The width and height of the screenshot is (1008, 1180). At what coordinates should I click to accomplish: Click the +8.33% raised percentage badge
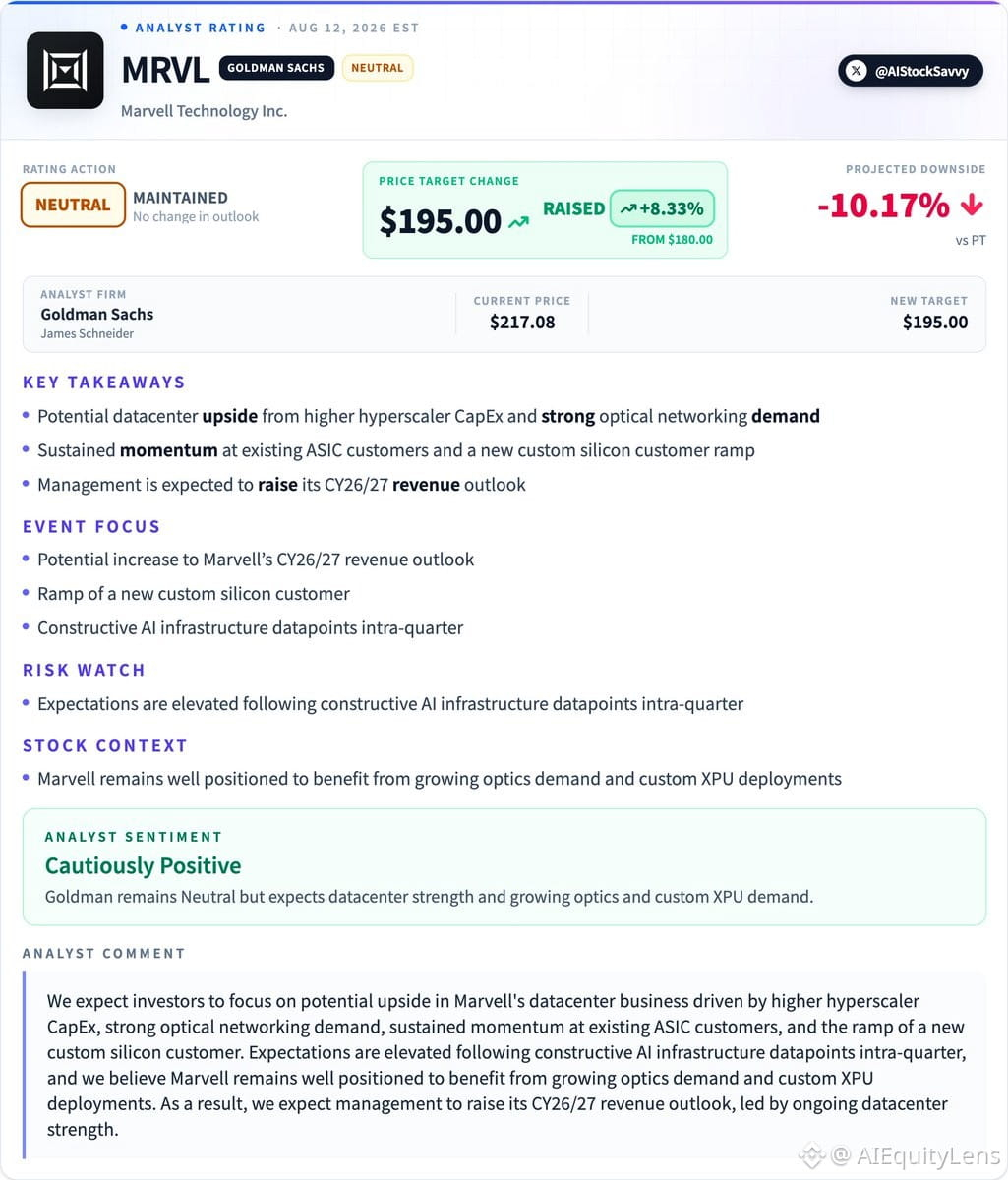662,208
